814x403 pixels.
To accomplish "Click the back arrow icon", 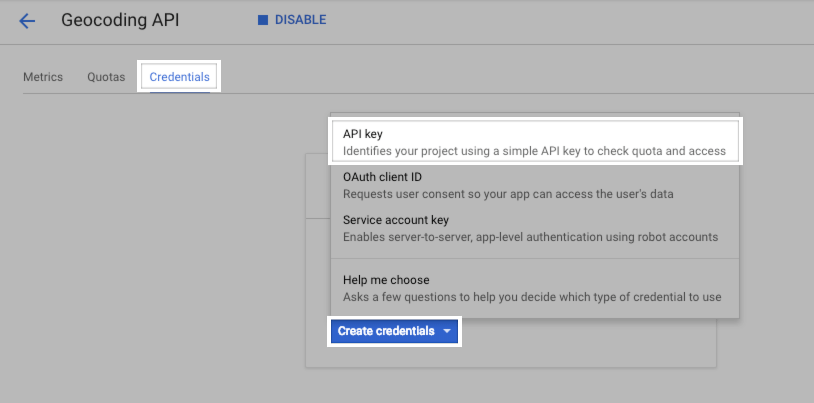I will (x=27, y=20).
